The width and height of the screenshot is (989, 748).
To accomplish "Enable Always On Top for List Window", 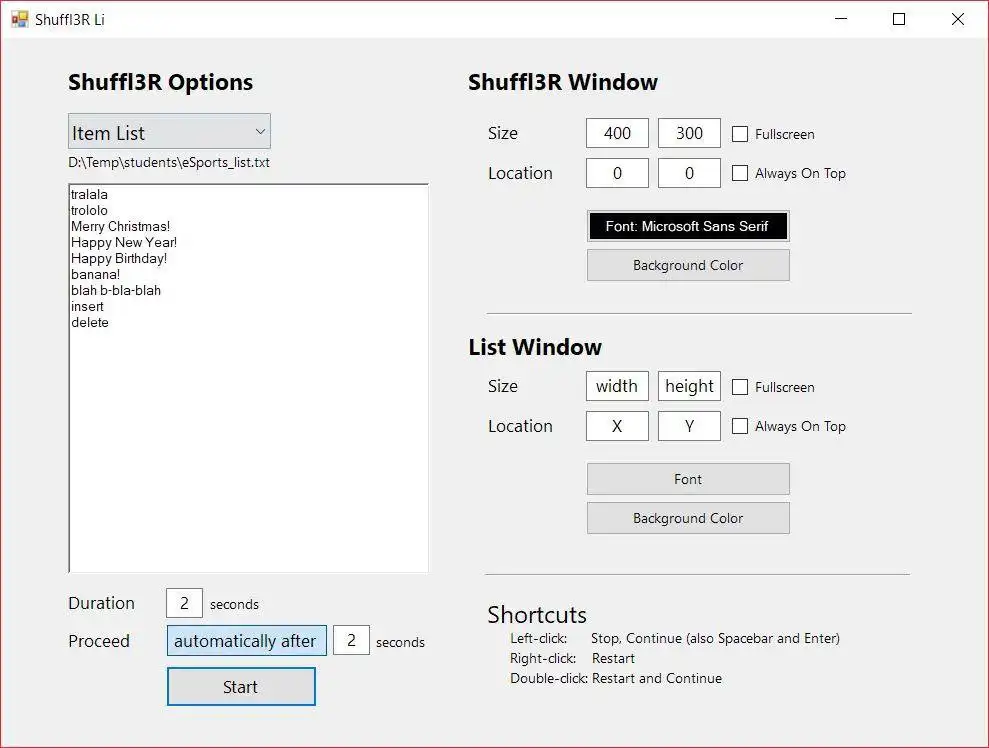I will click(740, 426).
